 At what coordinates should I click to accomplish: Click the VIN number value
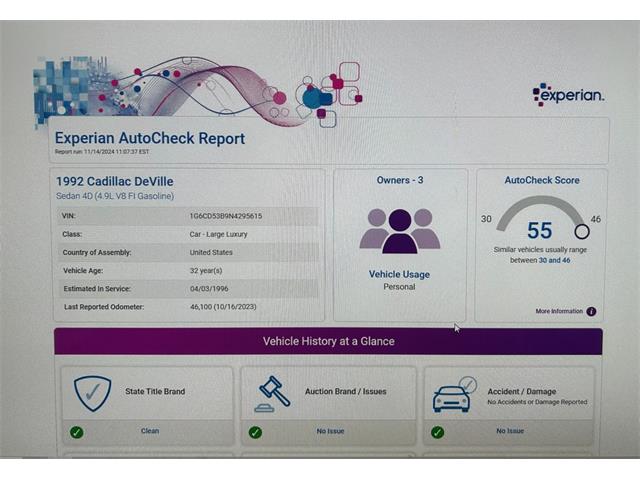[225, 216]
